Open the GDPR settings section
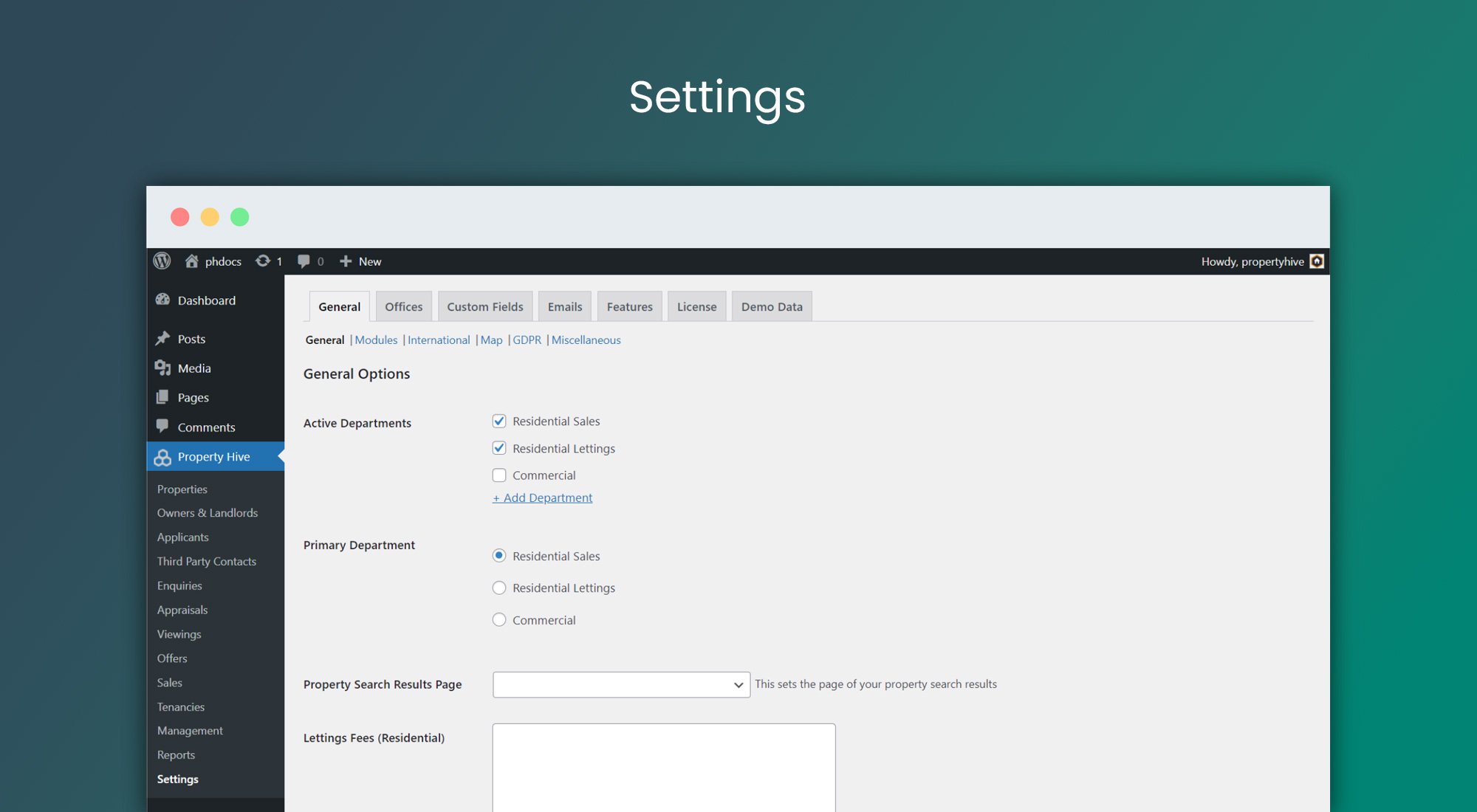1477x812 pixels. (527, 340)
